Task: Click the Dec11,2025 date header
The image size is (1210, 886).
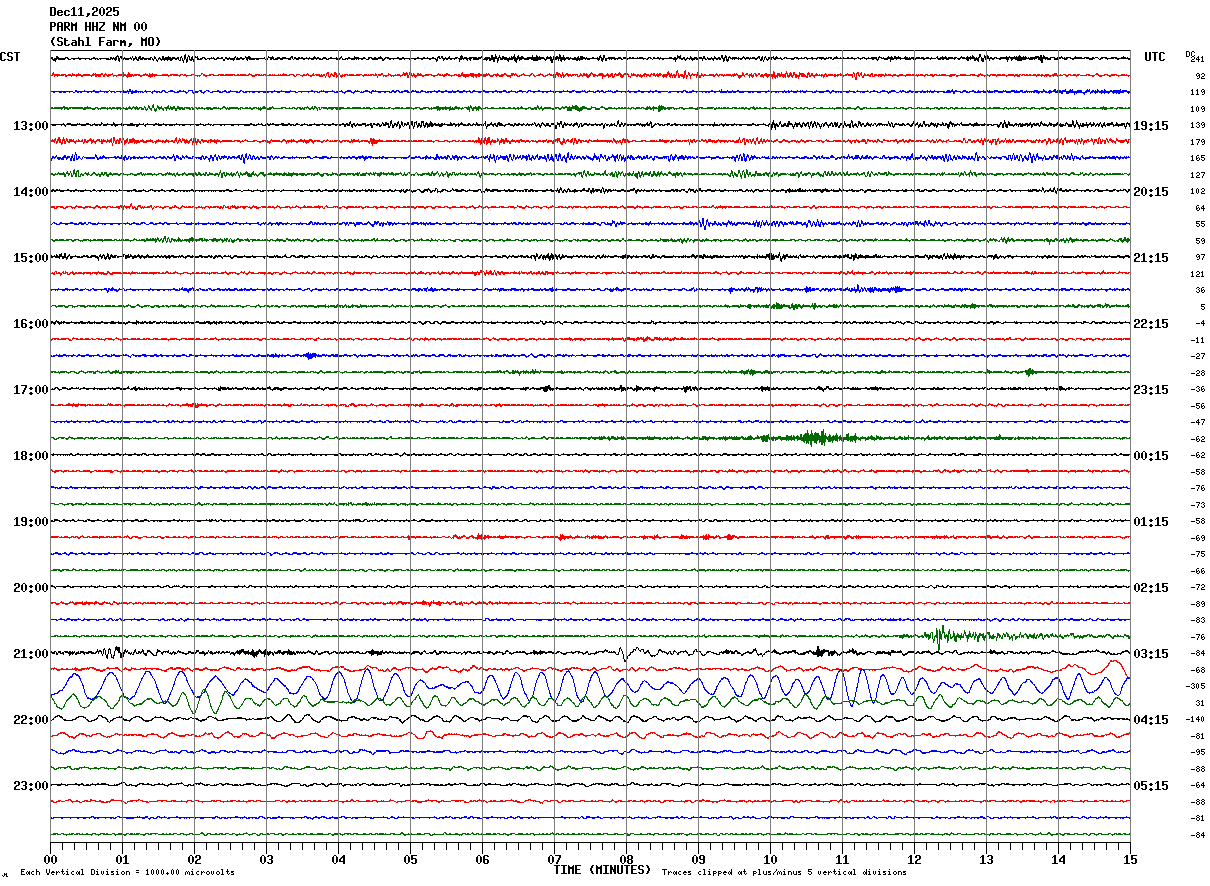Action: coord(84,12)
